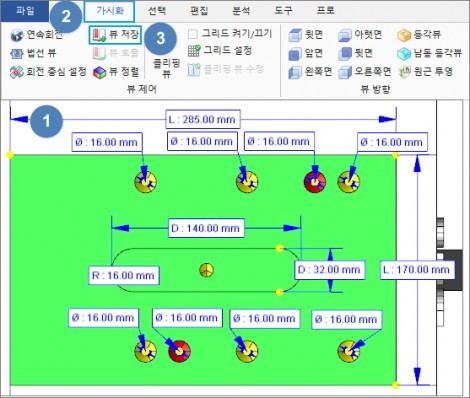Switch to 윗면 view direction
Viewport: 470px width, 398px height.
[305, 35]
